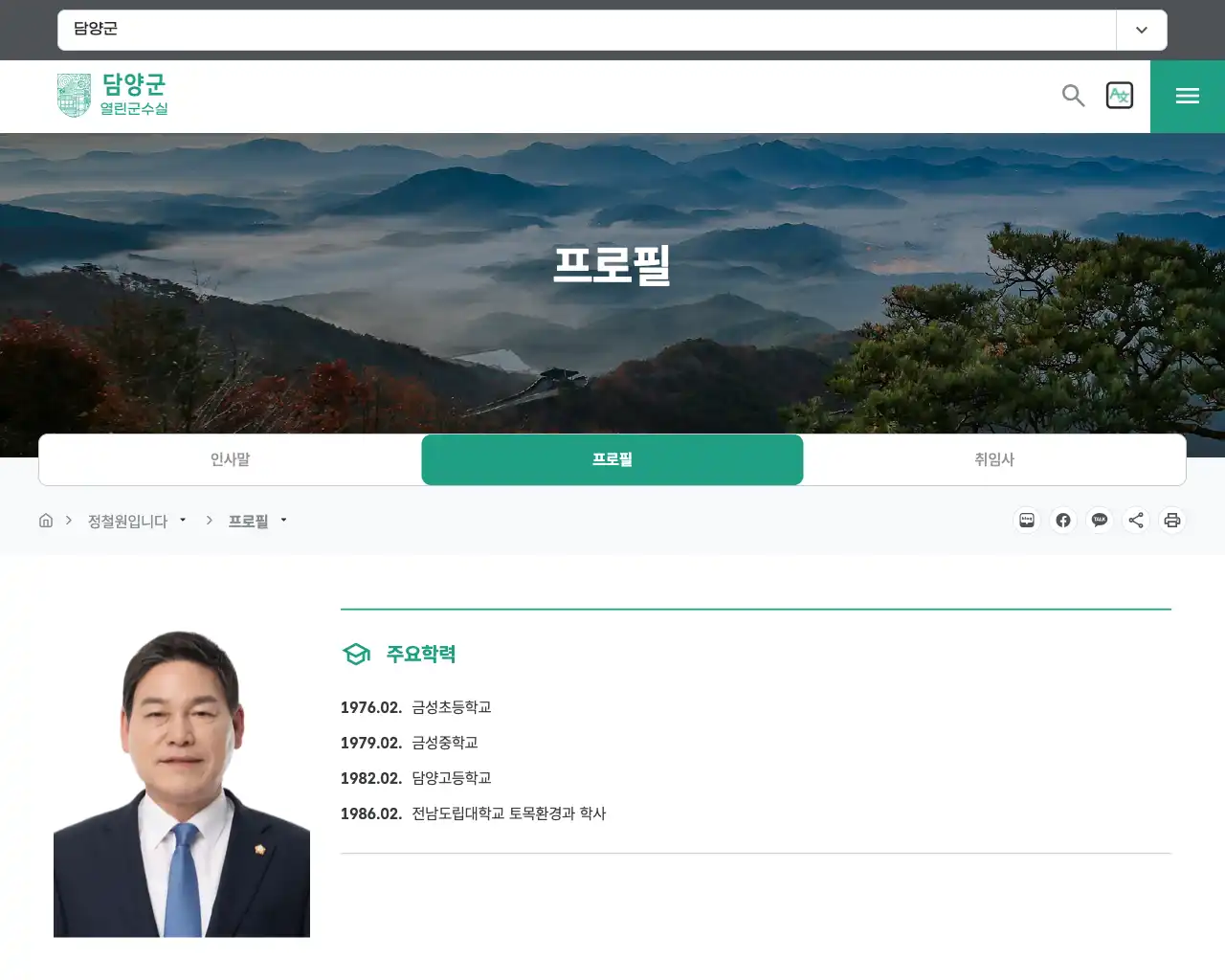Click the graduation cap icon beside 주요학력

356,654
